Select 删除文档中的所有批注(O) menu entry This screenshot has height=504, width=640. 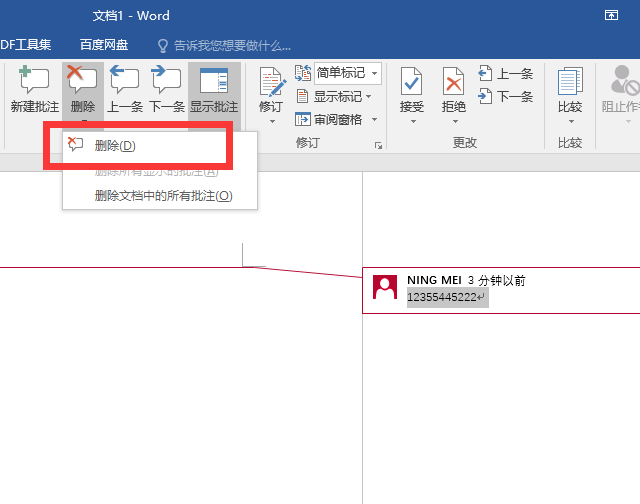click(160, 196)
